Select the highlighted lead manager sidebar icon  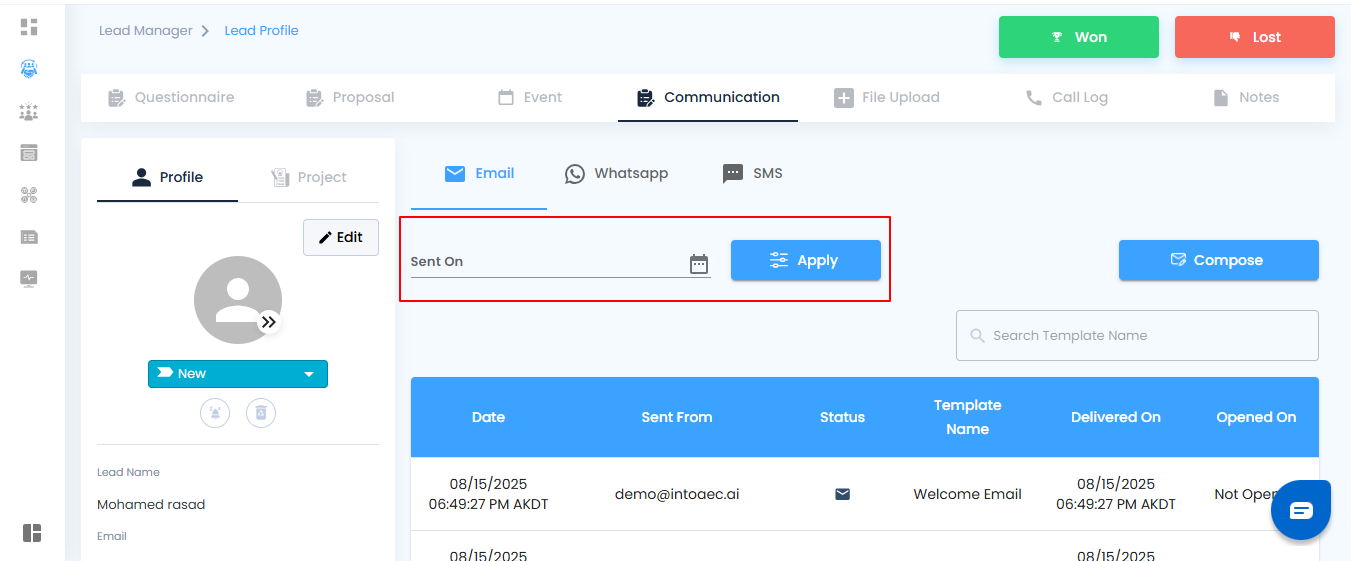coord(29,69)
